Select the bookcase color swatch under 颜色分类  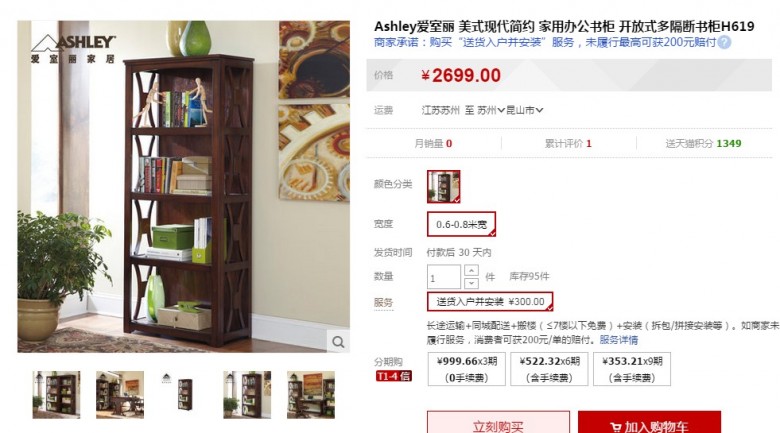444,187
